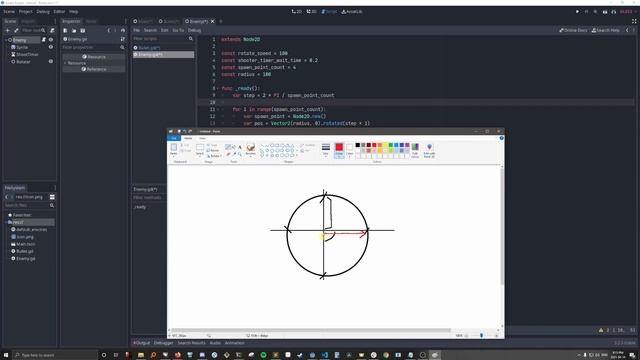640x360 pixels.
Task: Pick black from the Paint color palette
Action: (x=358, y=145)
